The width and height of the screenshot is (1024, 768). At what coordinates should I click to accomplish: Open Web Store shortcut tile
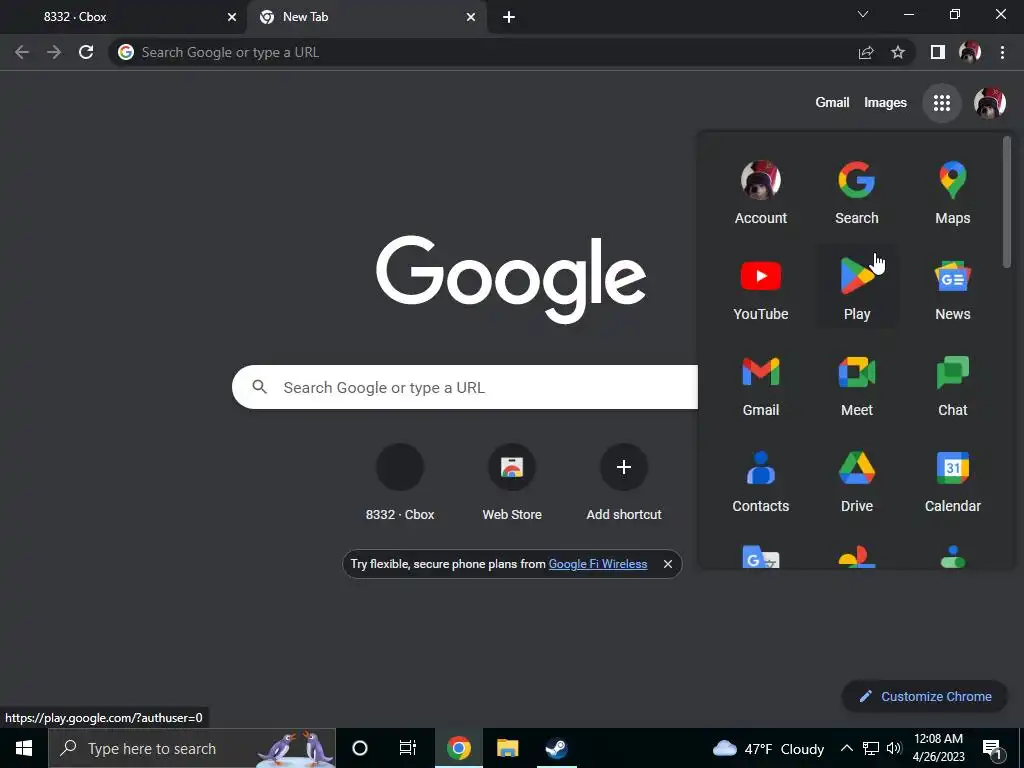(x=512, y=482)
